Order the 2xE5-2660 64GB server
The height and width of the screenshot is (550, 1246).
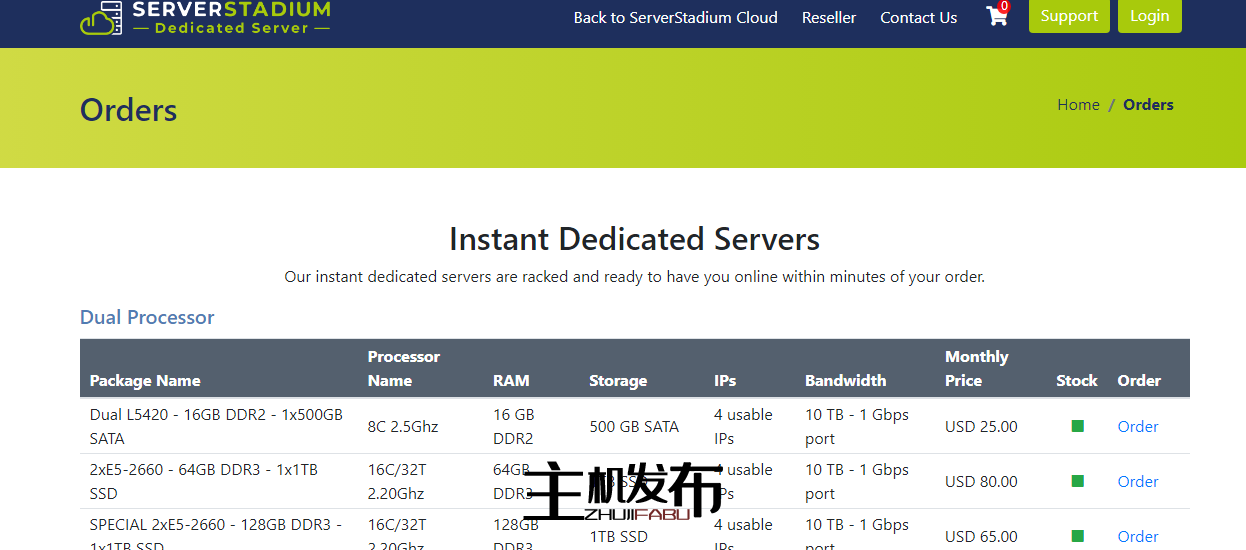pyautogui.click(x=1137, y=481)
